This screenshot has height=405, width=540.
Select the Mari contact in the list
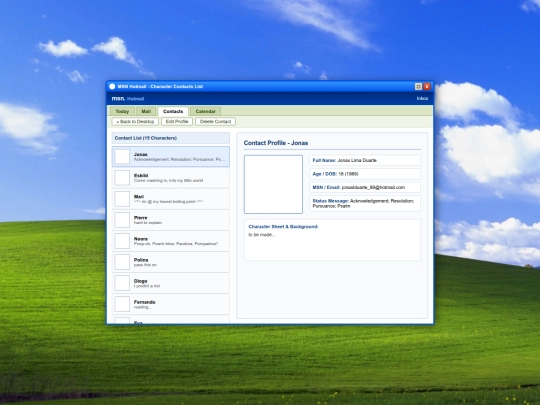click(171, 199)
